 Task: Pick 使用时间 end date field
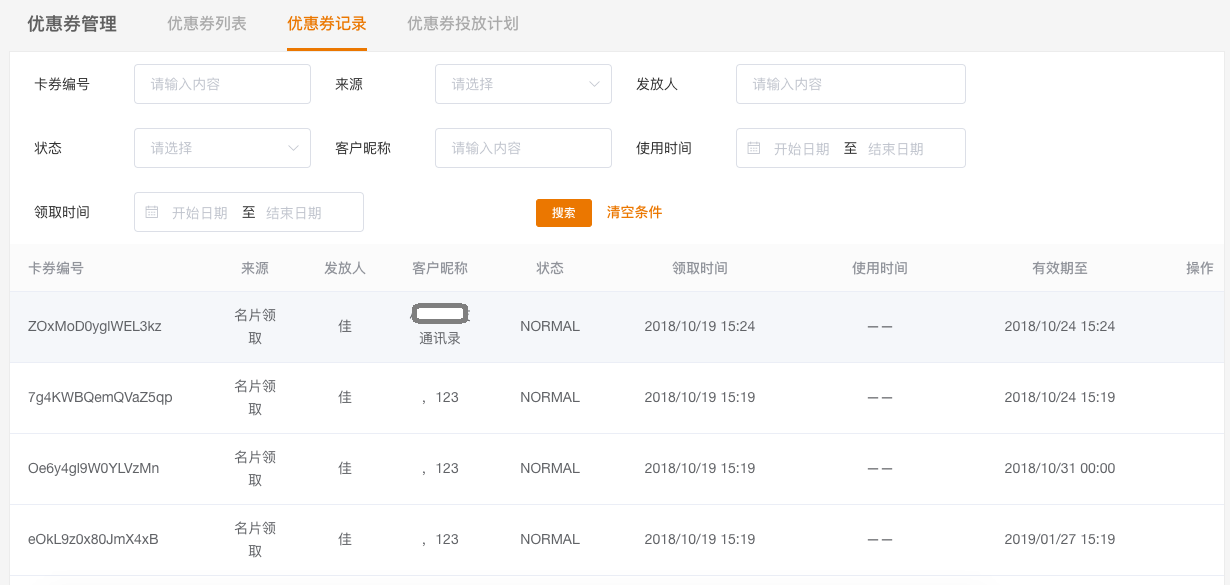(x=895, y=149)
